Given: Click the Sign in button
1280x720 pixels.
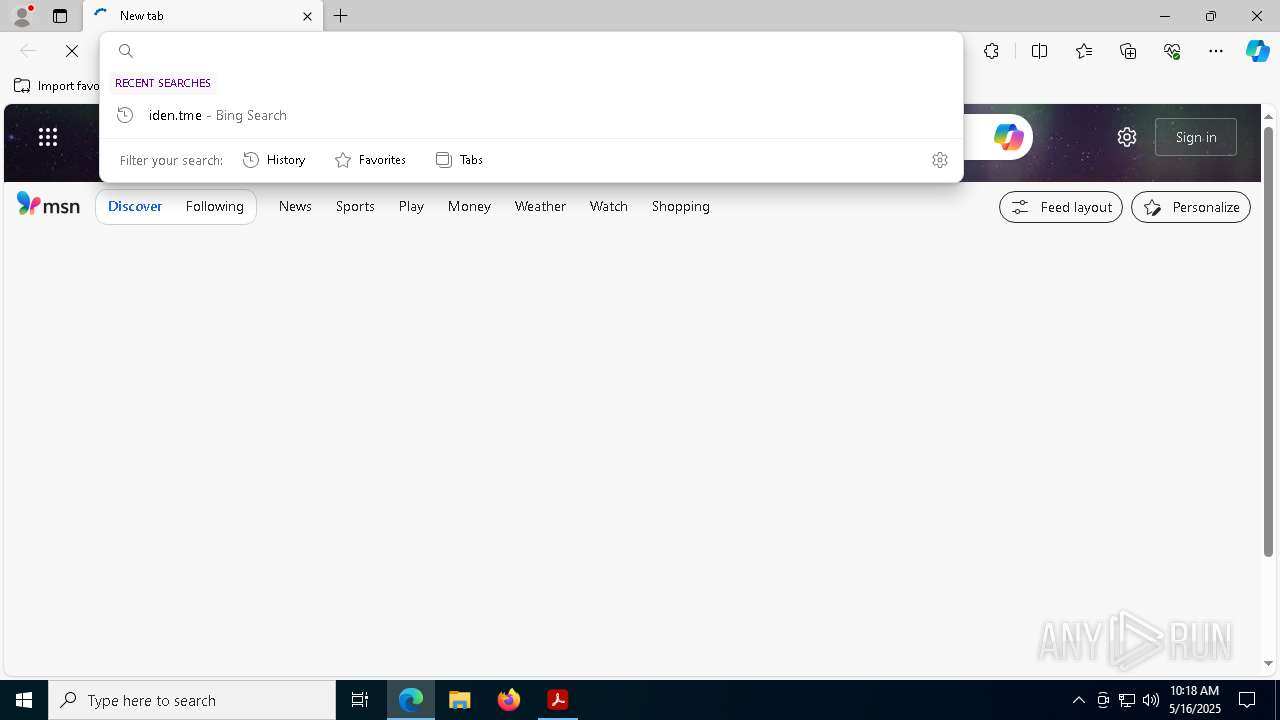Looking at the screenshot, I should (x=1196, y=137).
